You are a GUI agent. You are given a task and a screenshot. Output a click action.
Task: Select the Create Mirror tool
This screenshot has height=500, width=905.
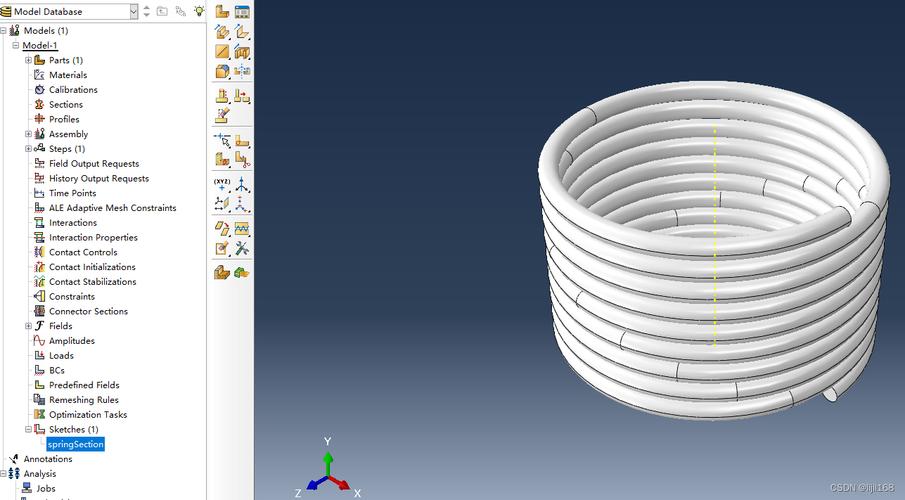242,71
